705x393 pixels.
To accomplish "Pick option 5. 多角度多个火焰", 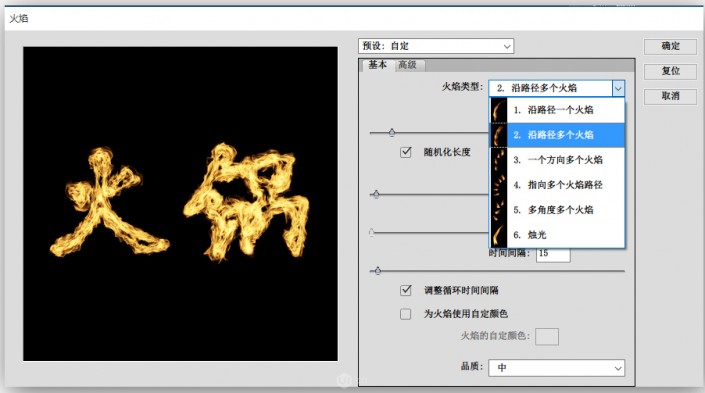I will click(x=557, y=210).
